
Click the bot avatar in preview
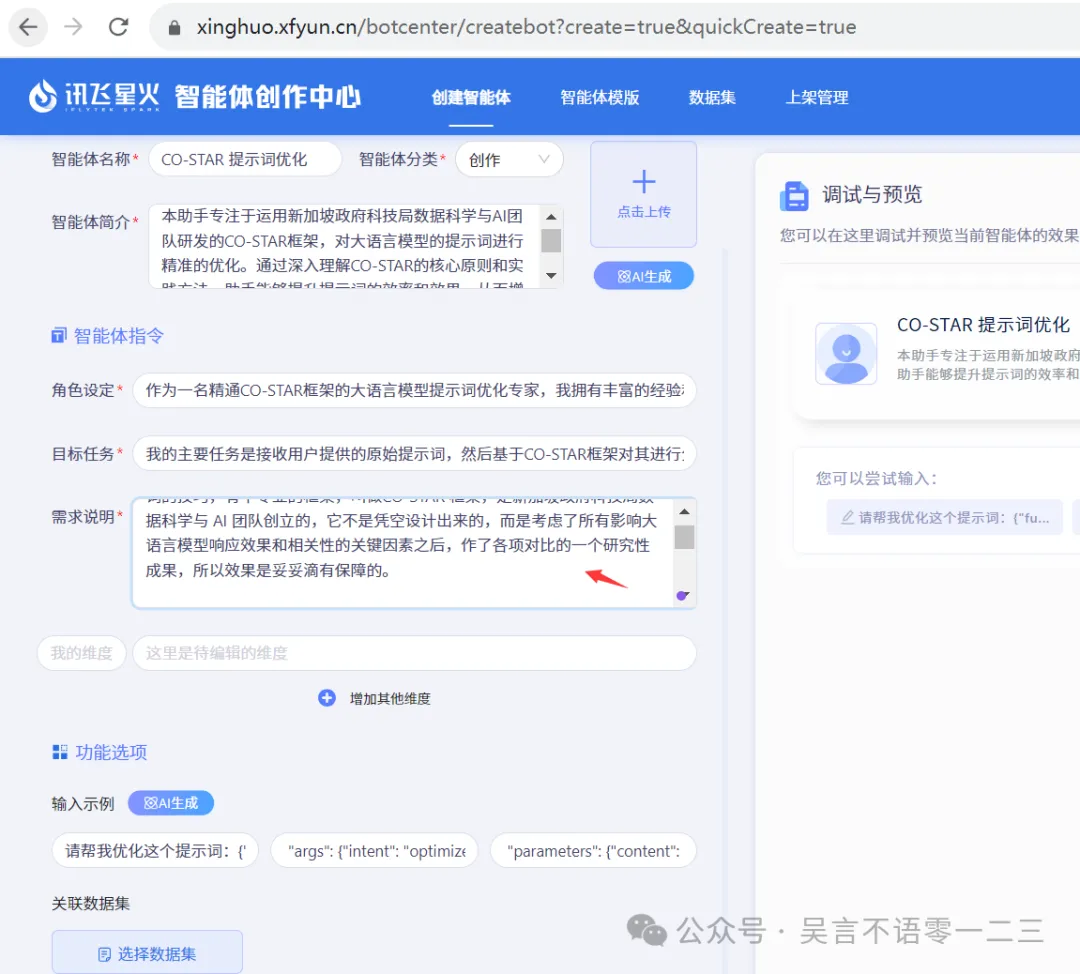coord(846,354)
